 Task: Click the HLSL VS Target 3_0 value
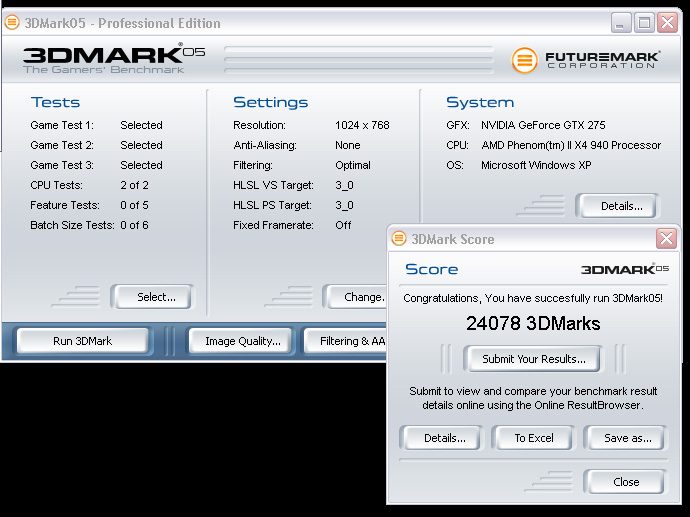(x=344, y=185)
